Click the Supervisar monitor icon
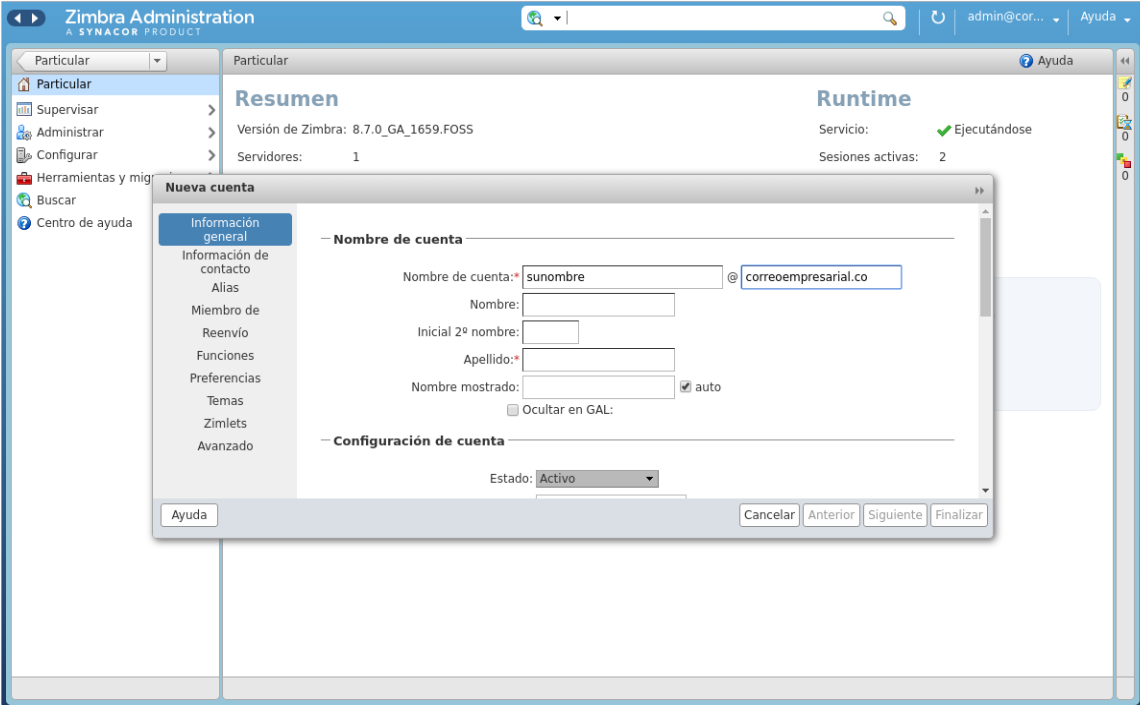 [x=25, y=110]
